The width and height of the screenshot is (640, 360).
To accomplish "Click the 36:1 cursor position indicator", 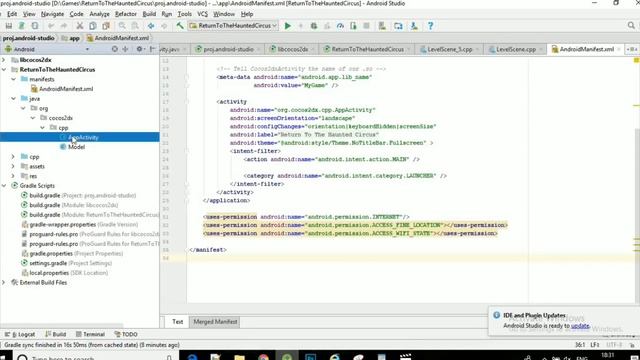I will pos(580,345).
